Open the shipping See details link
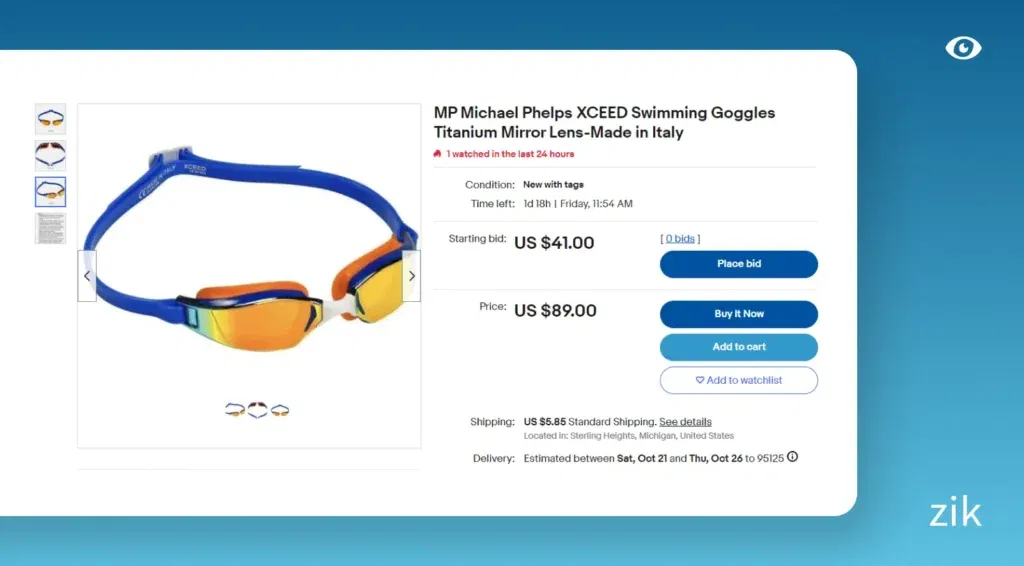The width and height of the screenshot is (1024, 566). click(x=685, y=422)
